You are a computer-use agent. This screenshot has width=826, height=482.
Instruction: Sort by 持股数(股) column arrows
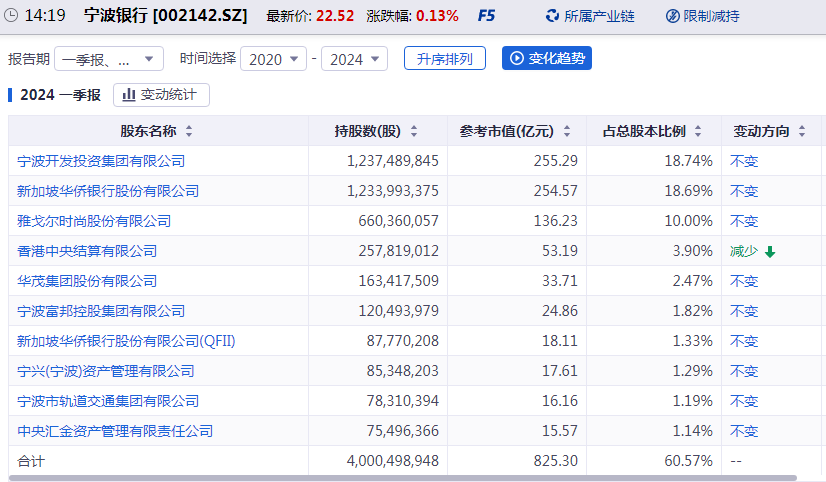click(x=414, y=131)
